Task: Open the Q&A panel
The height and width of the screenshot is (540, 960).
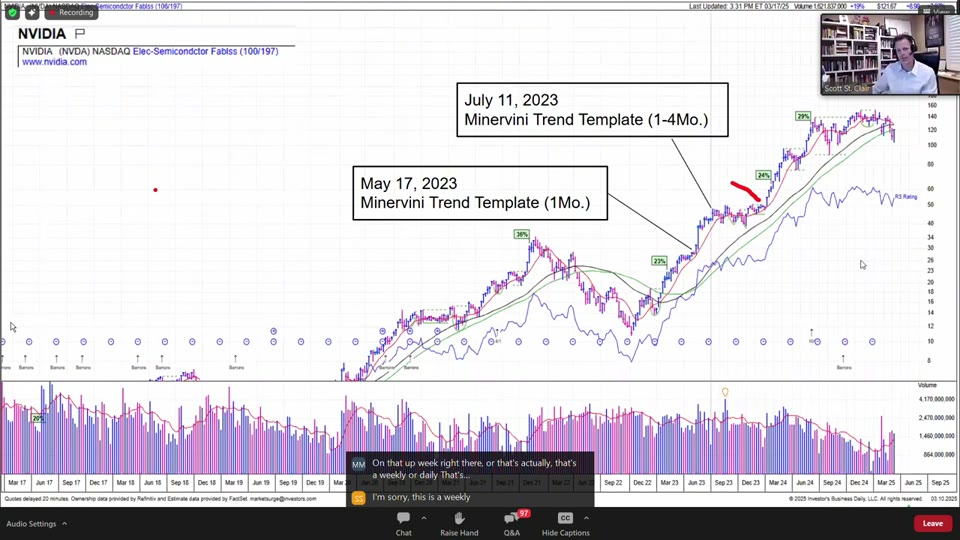Action: 512,523
